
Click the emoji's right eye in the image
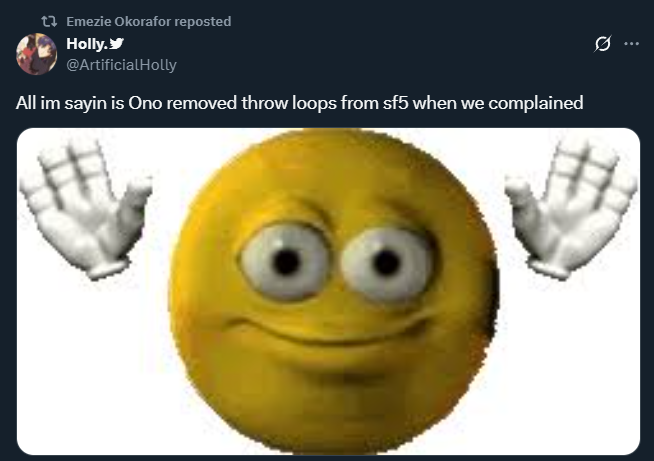click(387, 264)
